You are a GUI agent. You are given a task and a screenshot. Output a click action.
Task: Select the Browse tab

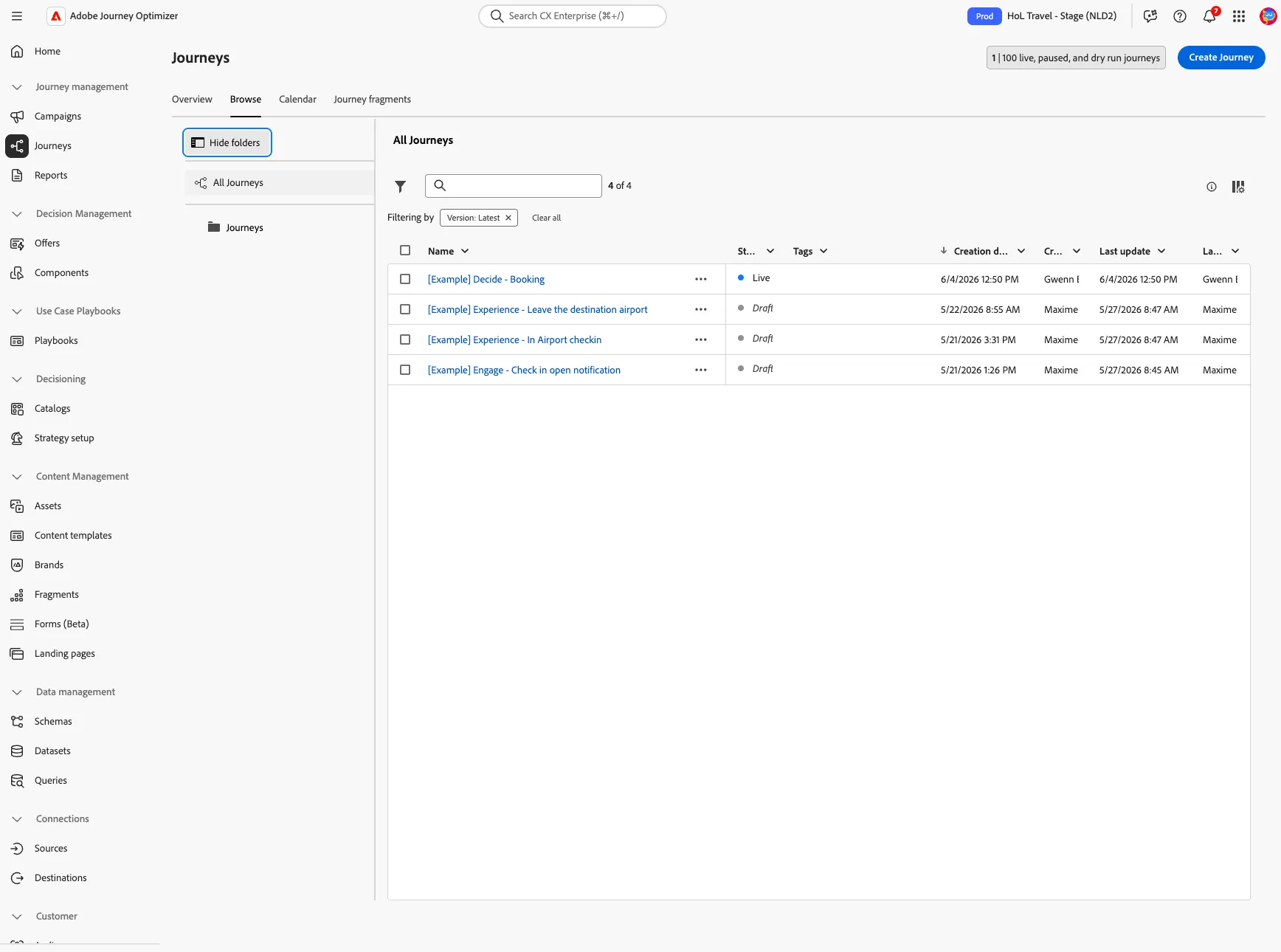(x=246, y=100)
